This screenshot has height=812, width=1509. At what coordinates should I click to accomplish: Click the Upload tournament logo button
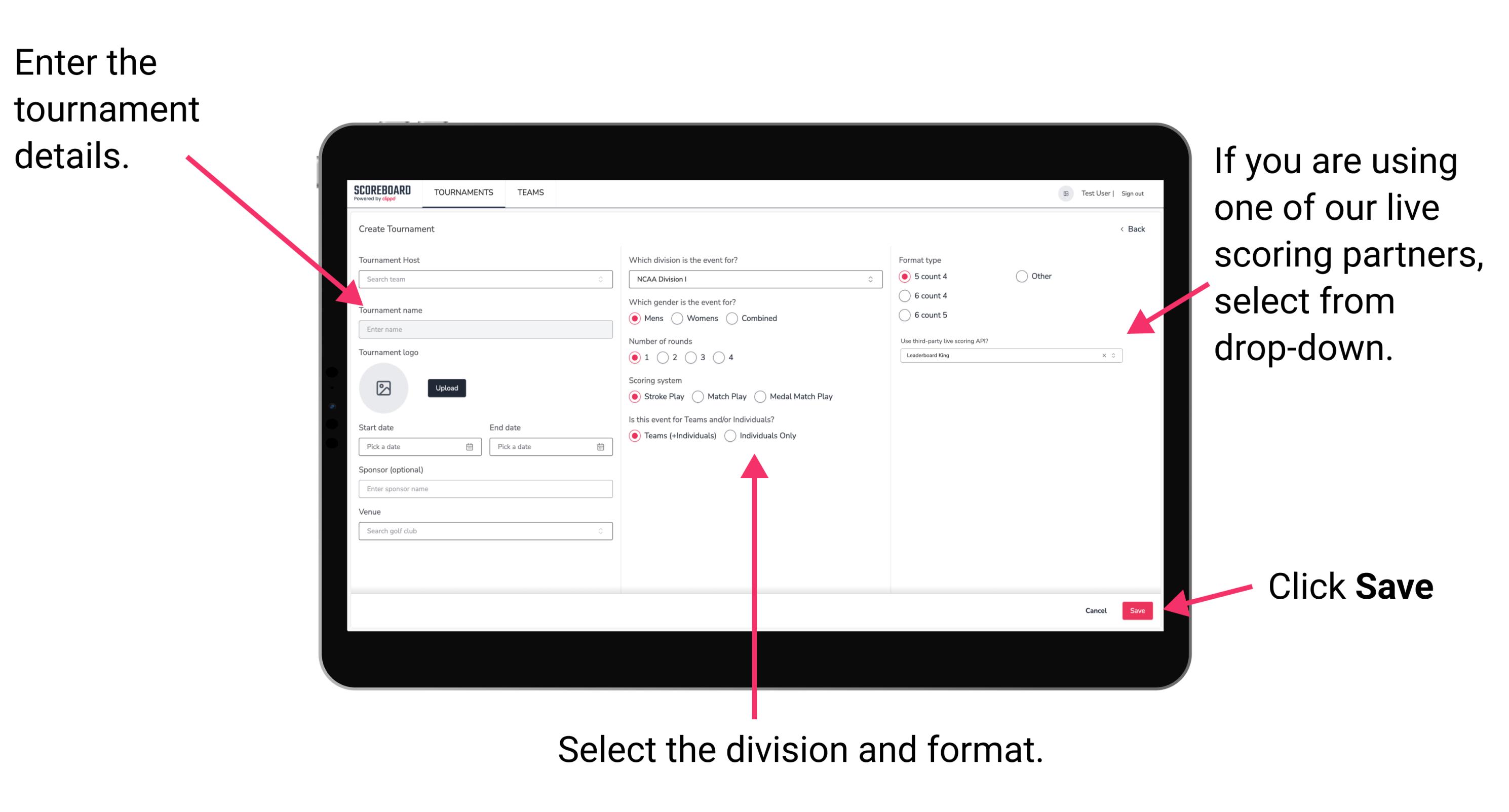447,388
